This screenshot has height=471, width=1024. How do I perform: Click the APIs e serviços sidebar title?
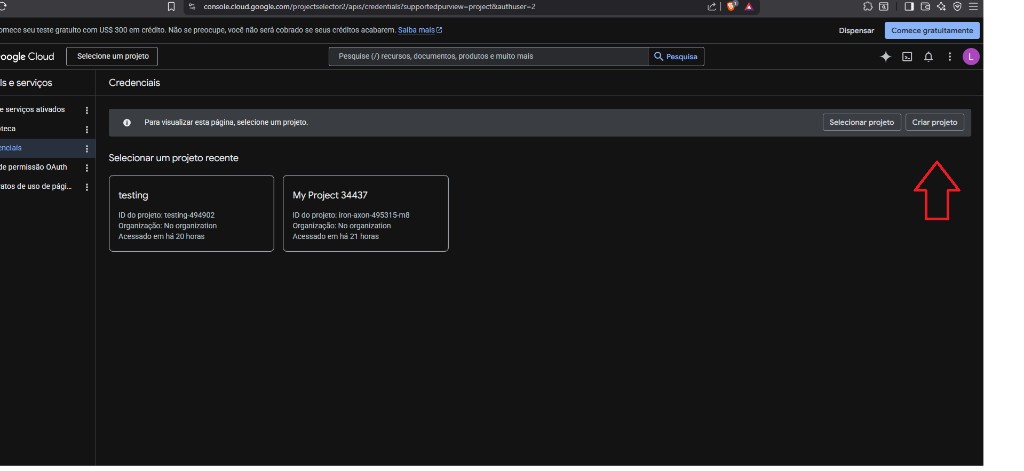[26, 83]
